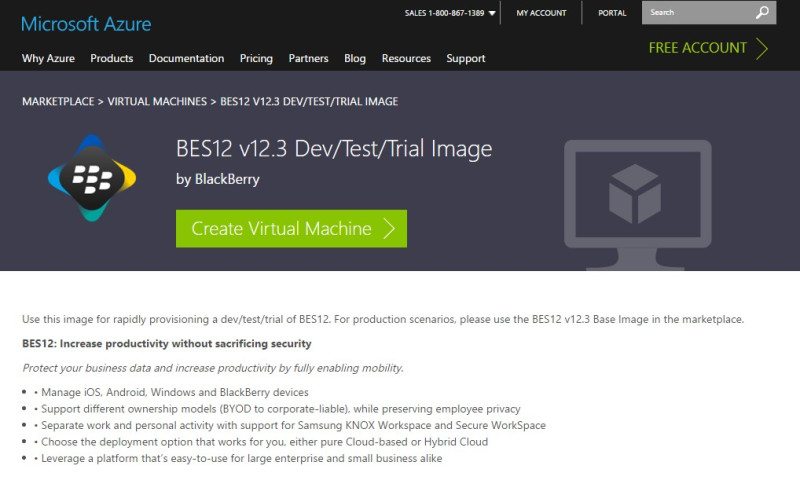Click the 'Use this image for rapidly provisioning' sentence
The width and height of the screenshot is (800, 484).
[383, 319]
